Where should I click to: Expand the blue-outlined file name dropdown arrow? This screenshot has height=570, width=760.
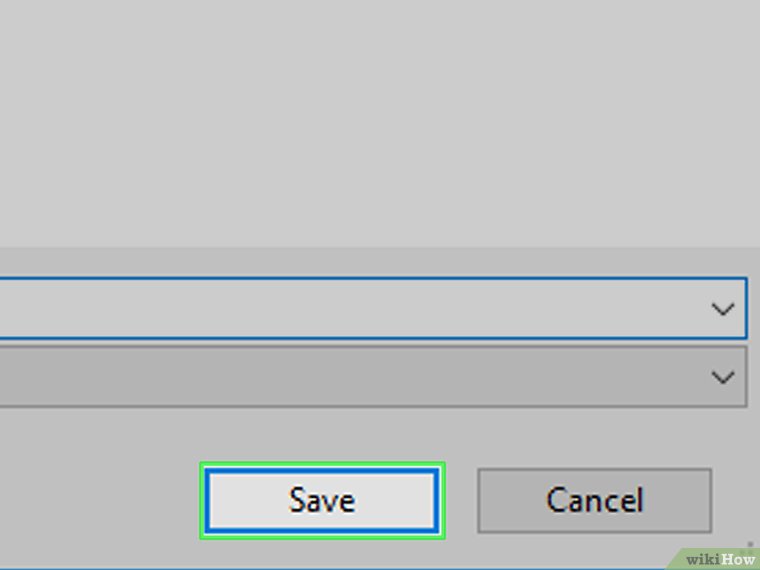tap(722, 309)
